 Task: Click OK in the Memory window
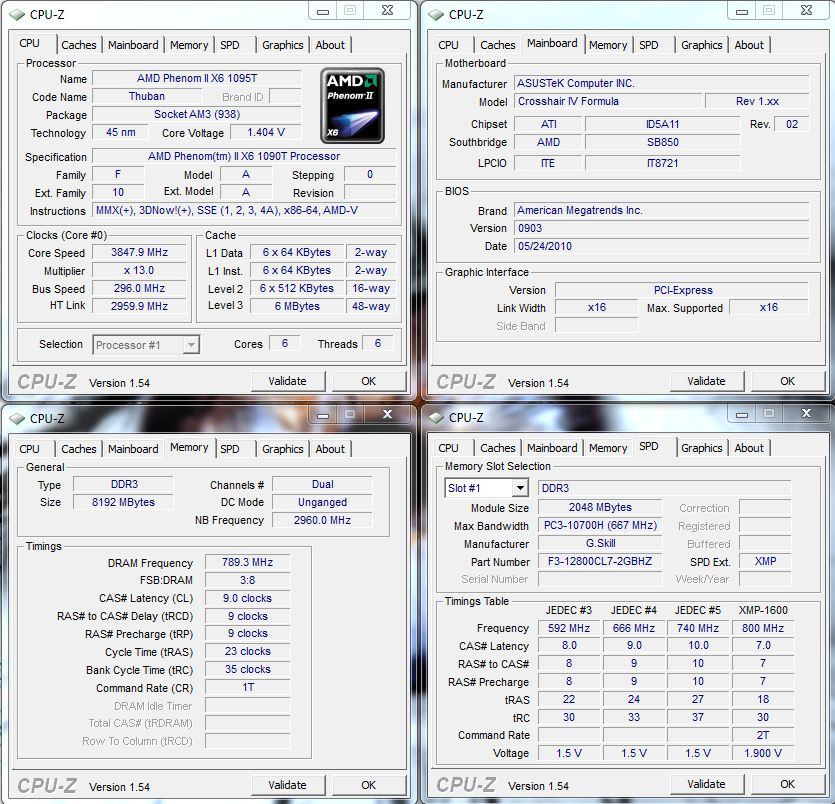pyautogui.click(x=369, y=785)
